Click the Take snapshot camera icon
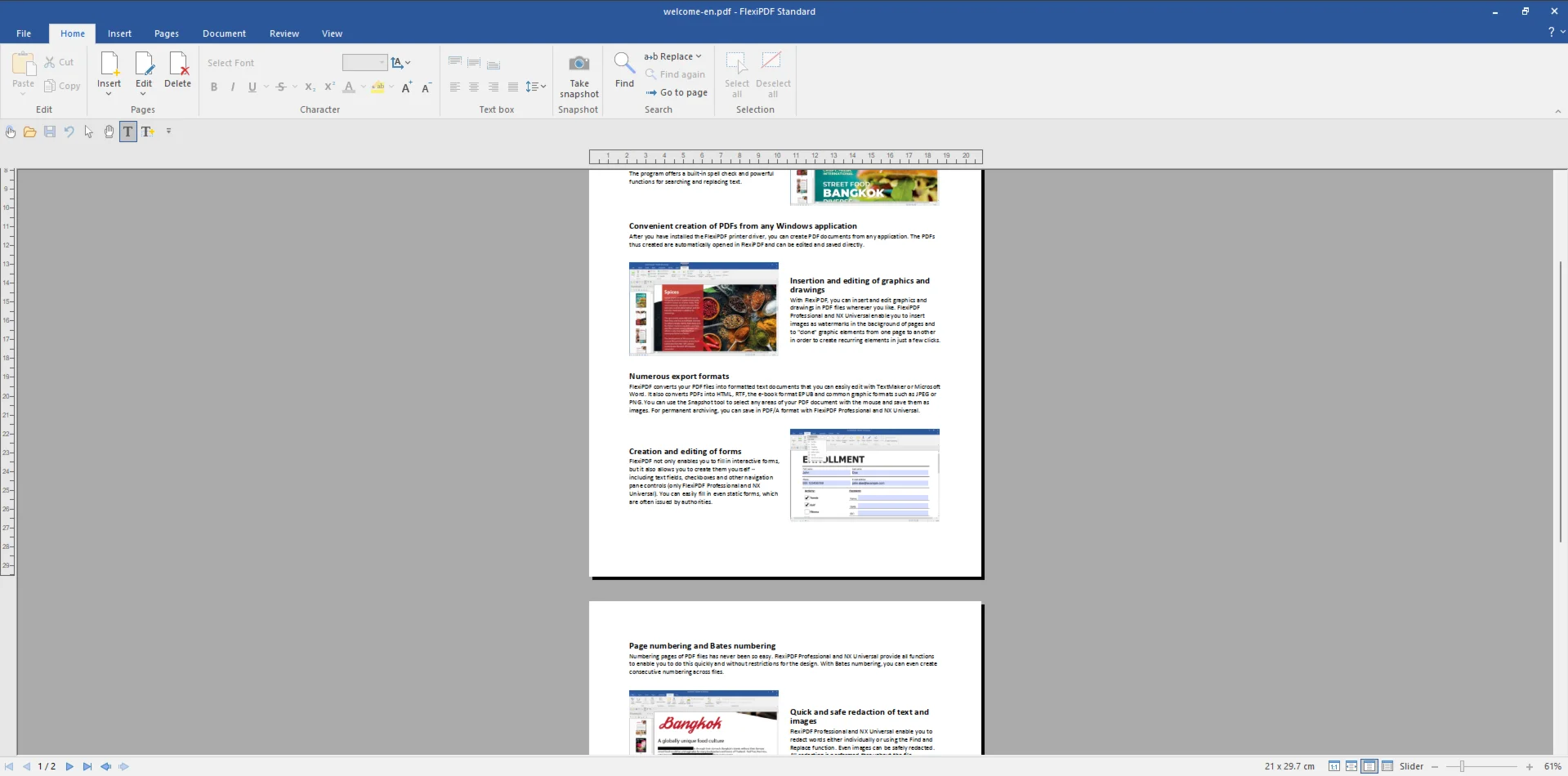The height and width of the screenshot is (776, 1568). (579, 64)
